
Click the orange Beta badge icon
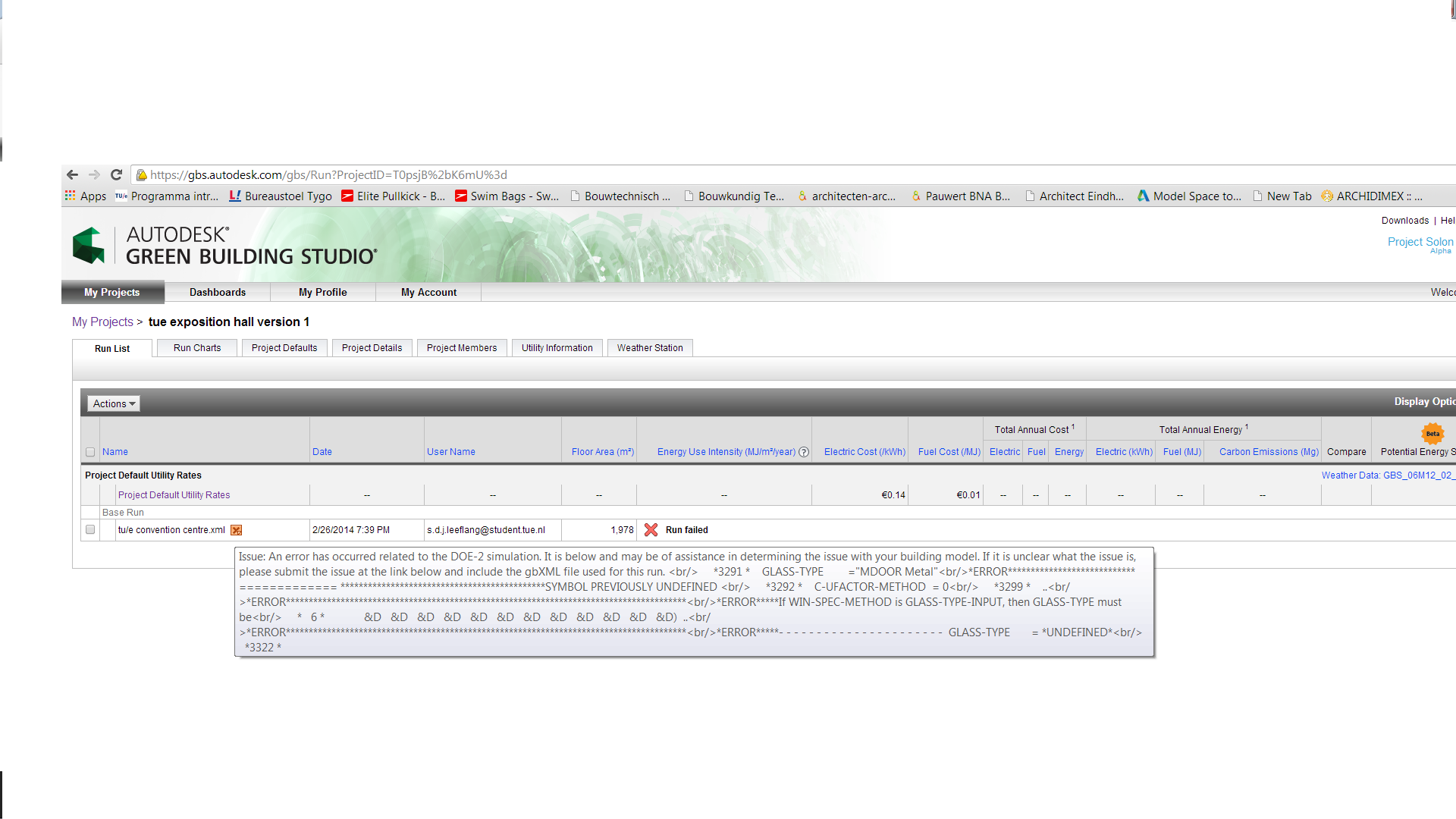1432,434
